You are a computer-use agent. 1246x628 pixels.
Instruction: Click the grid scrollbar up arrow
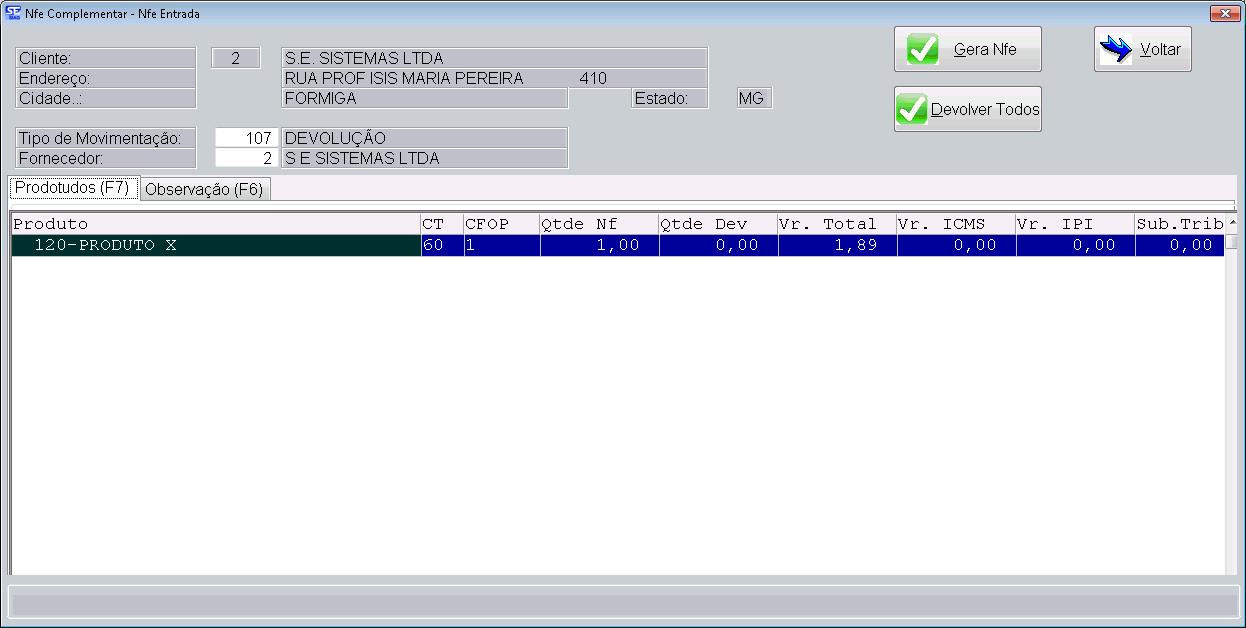[x=1232, y=222]
